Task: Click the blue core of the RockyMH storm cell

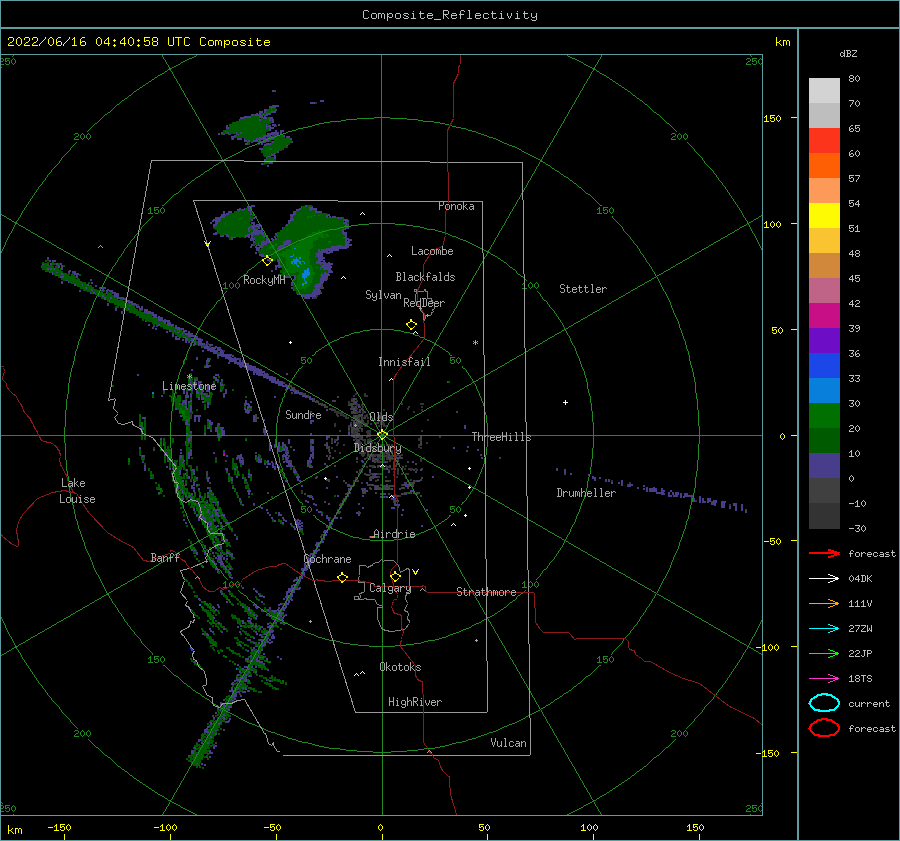Action: point(301,268)
